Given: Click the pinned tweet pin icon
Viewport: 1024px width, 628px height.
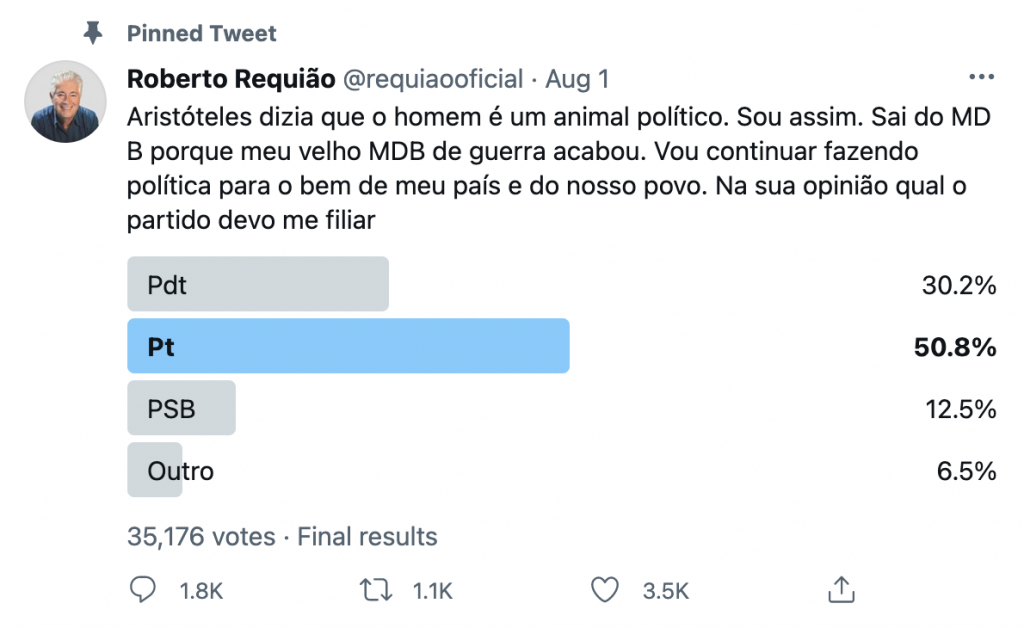Looking at the screenshot, I should [93, 34].
